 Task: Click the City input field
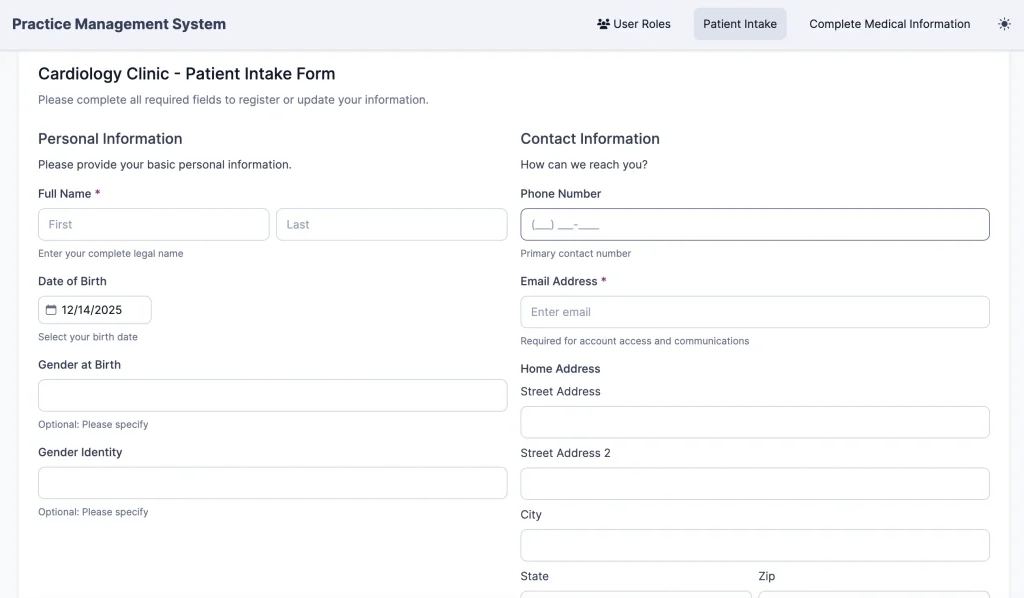pyautogui.click(x=754, y=545)
